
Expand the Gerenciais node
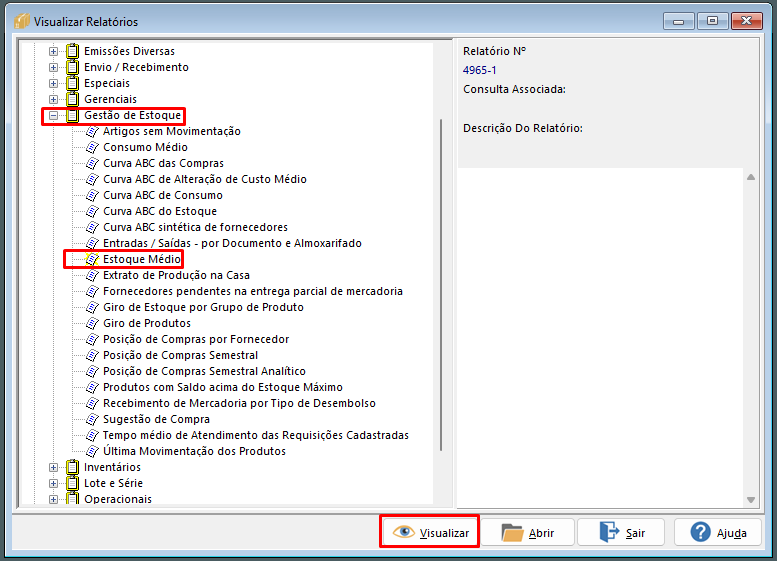pos(54,99)
